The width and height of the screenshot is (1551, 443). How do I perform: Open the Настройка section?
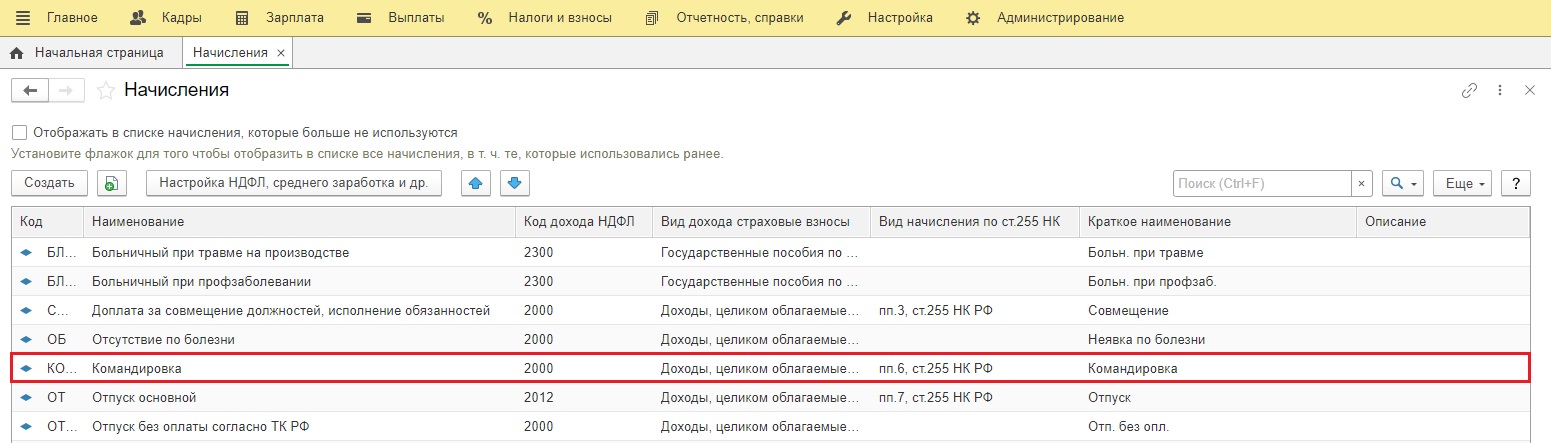pos(884,18)
